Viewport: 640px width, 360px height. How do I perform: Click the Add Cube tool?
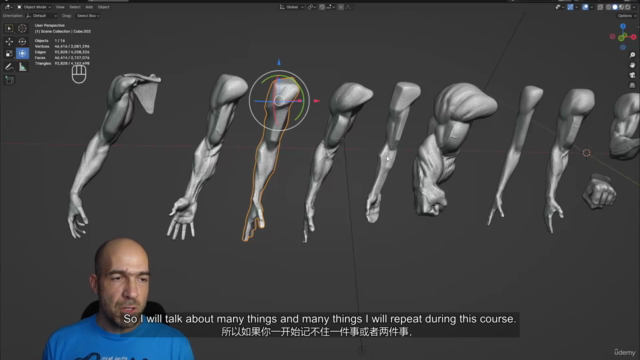(9, 80)
